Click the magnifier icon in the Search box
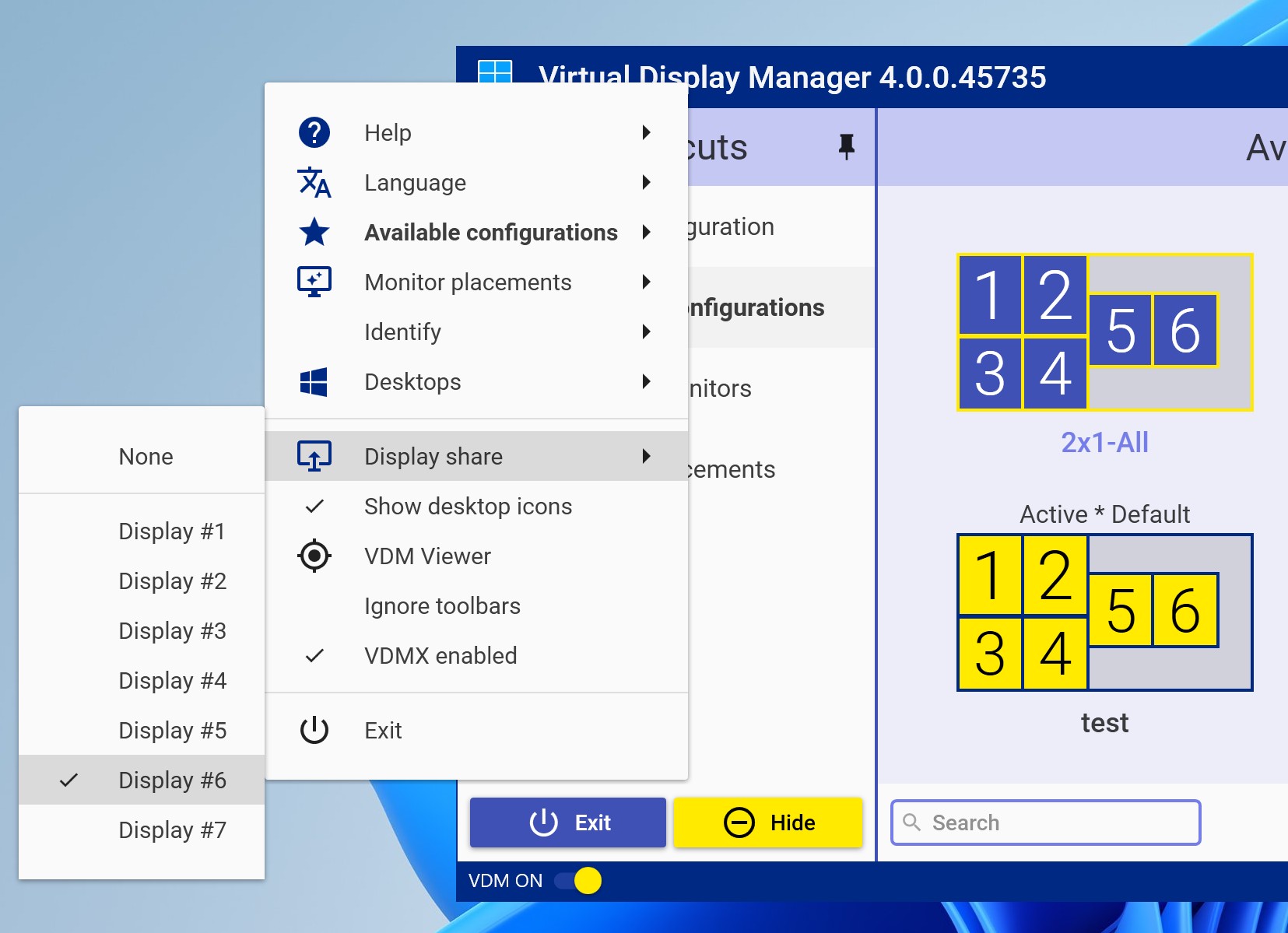1288x933 pixels. (911, 822)
